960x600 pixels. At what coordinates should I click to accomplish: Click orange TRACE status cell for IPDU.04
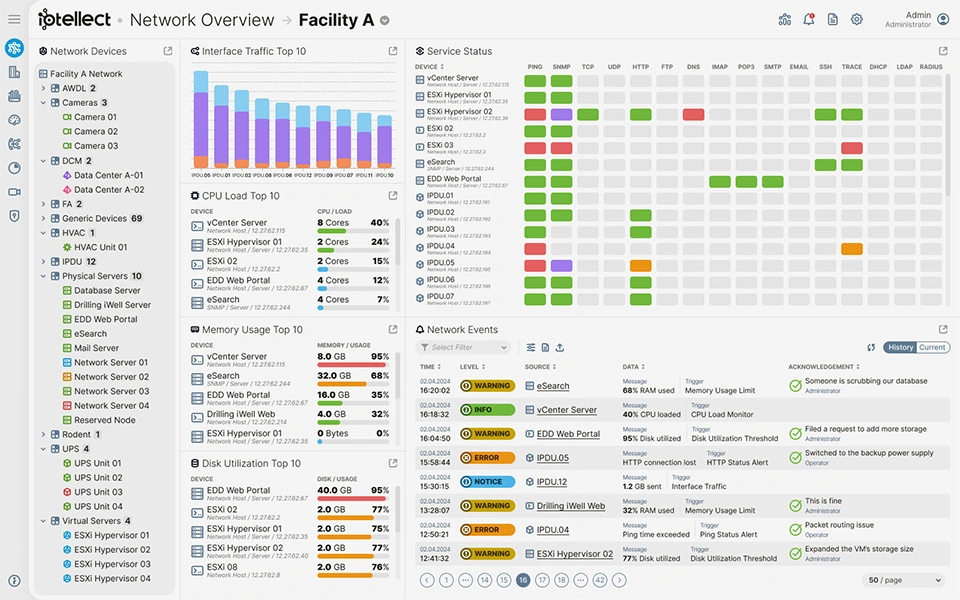tap(852, 249)
